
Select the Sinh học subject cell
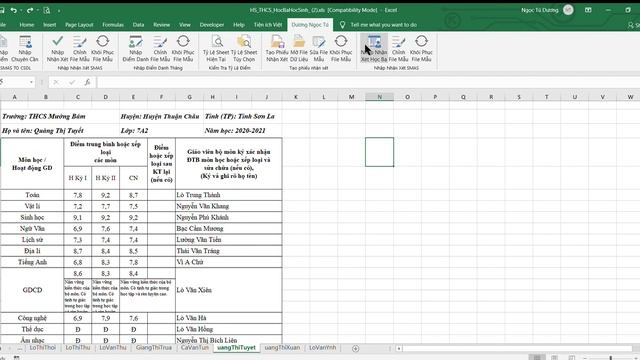click(x=32, y=218)
